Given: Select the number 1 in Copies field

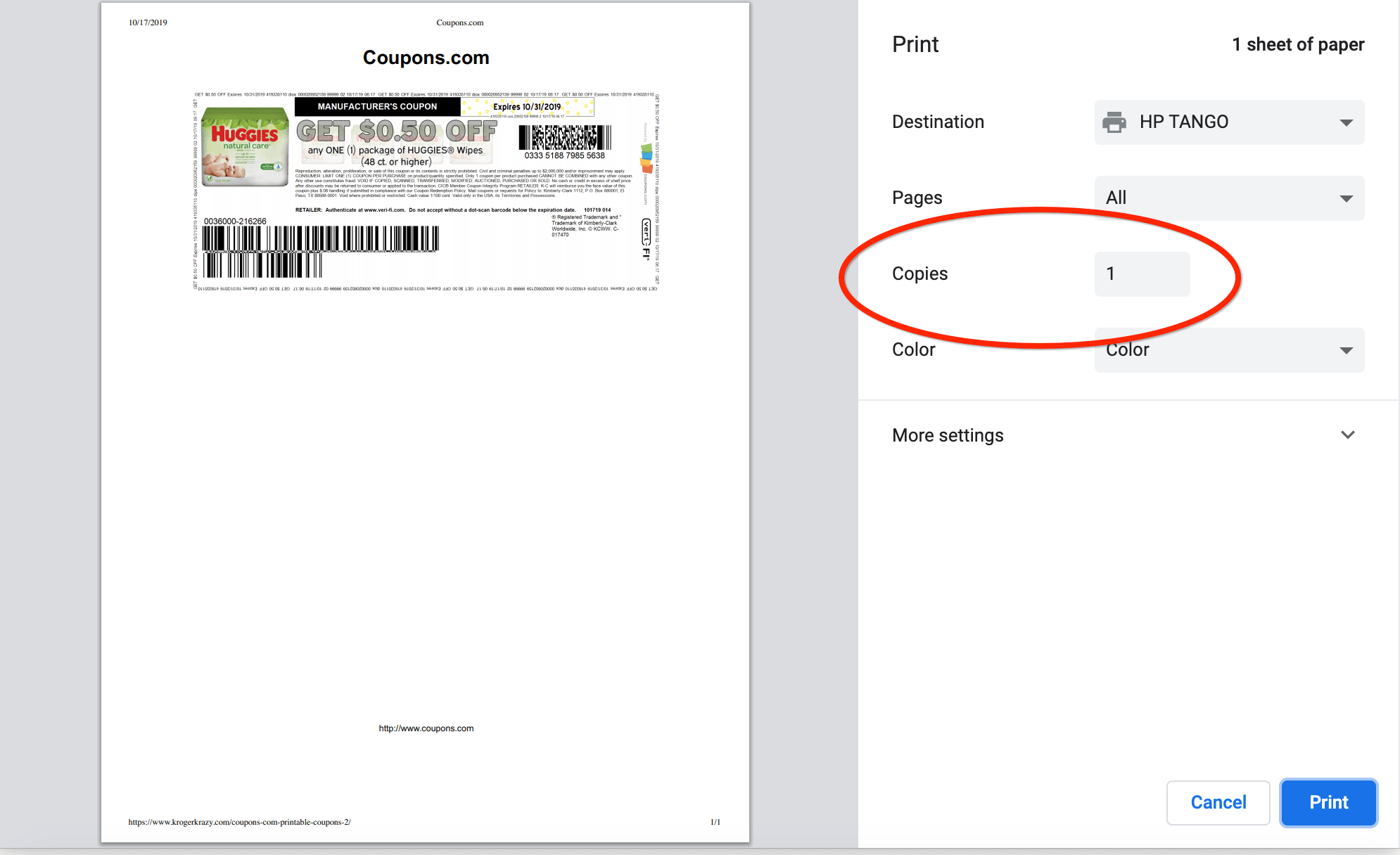Looking at the screenshot, I should (1110, 274).
